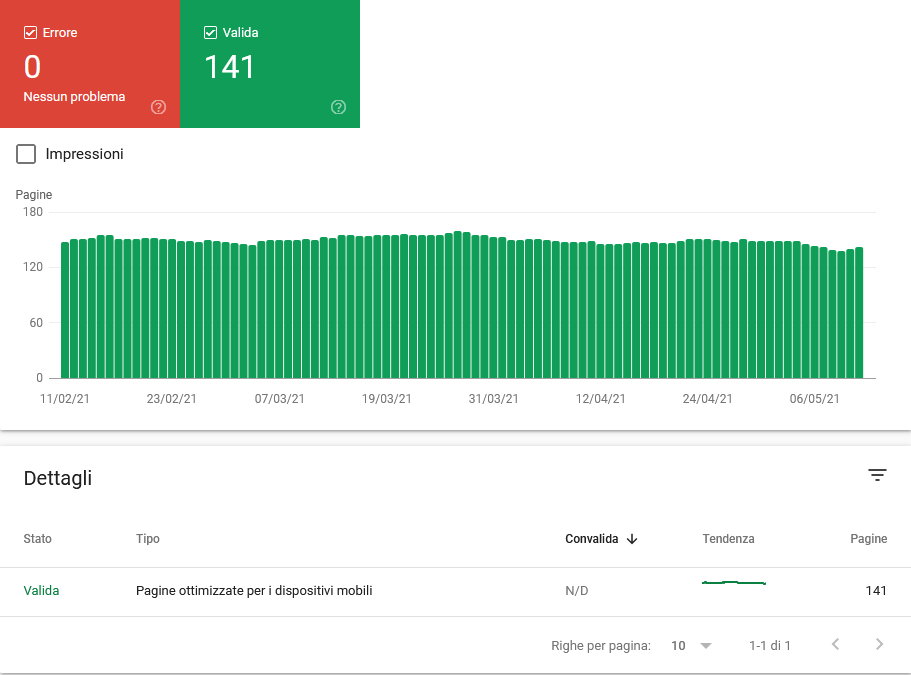
Task: Select the red Errore summary card
Action: pyautogui.click(x=90, y=64)
